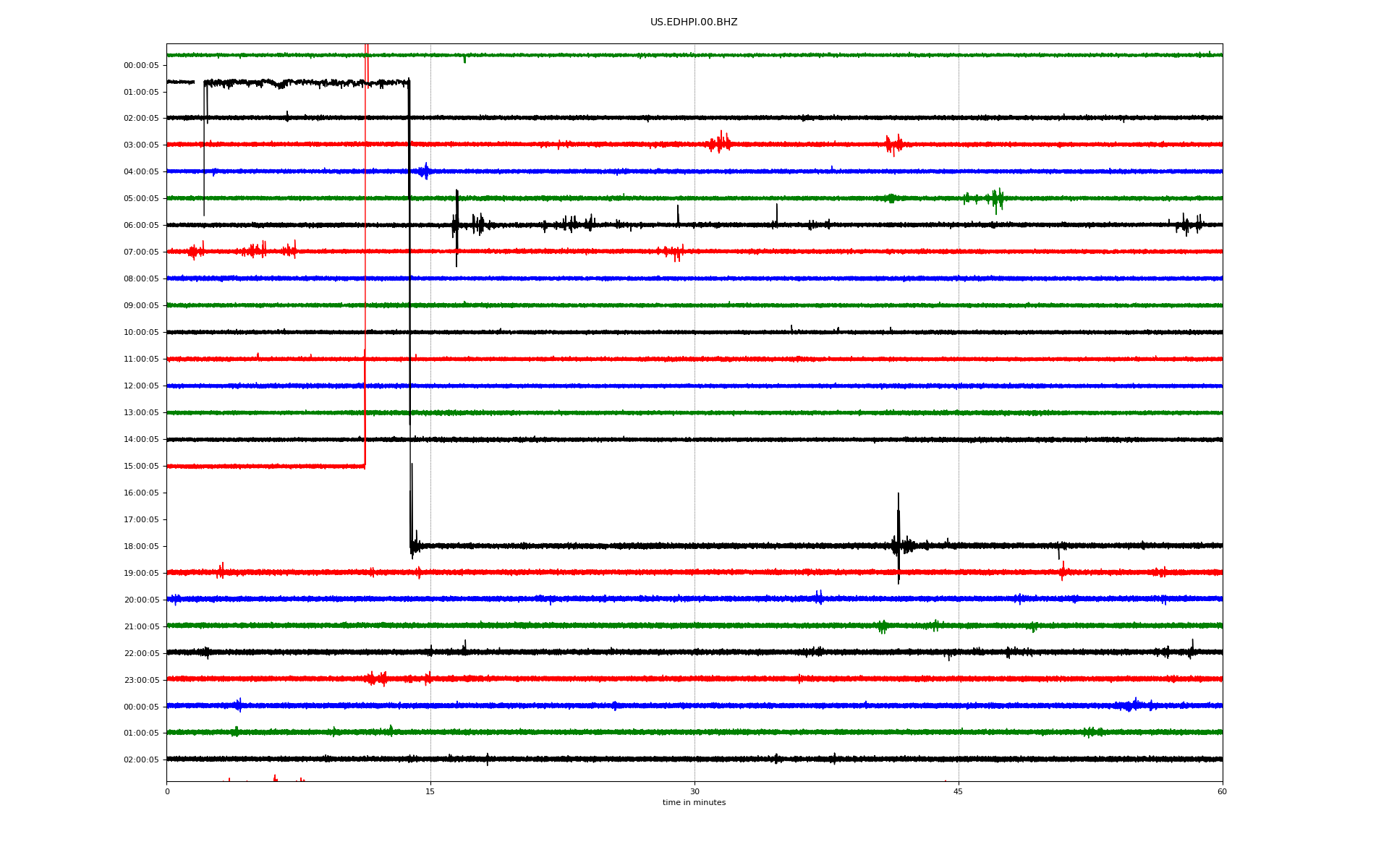
Task: Click the 05:00:05 time label
Action: (x=141, y=199)
